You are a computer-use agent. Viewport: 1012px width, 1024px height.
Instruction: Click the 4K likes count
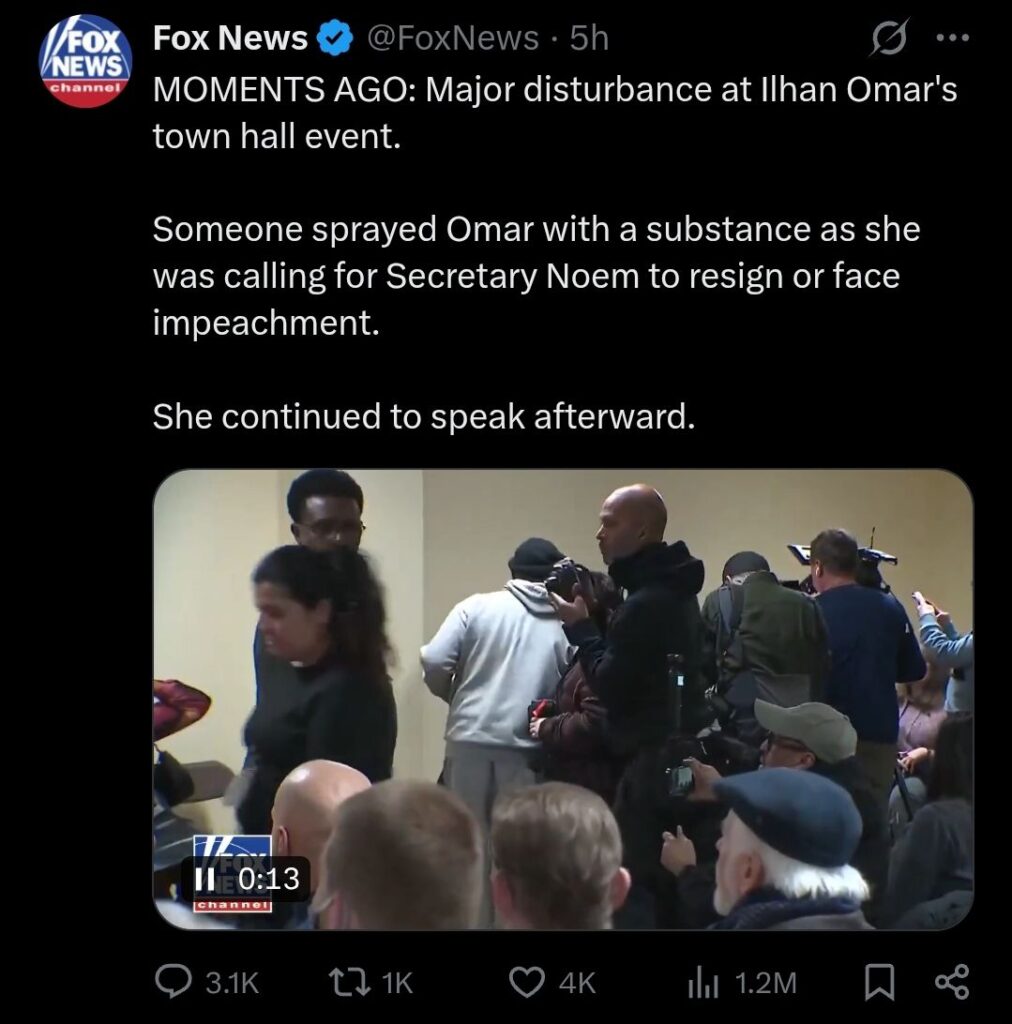point(577,982)
